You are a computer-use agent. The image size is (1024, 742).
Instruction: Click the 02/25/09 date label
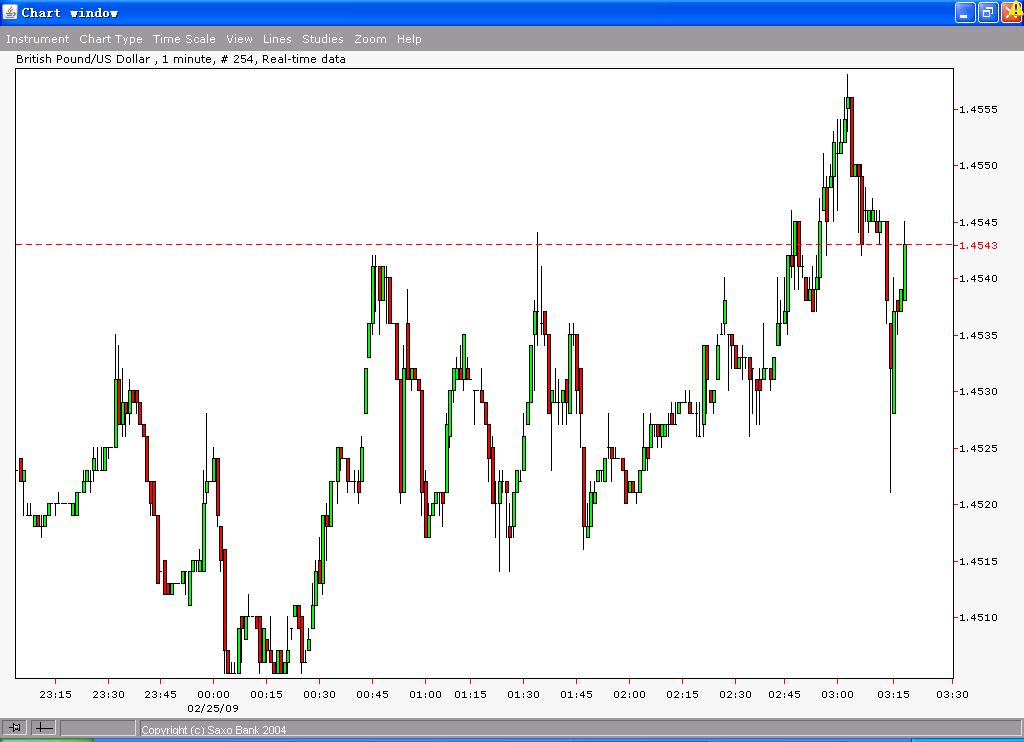pos(213,708)
